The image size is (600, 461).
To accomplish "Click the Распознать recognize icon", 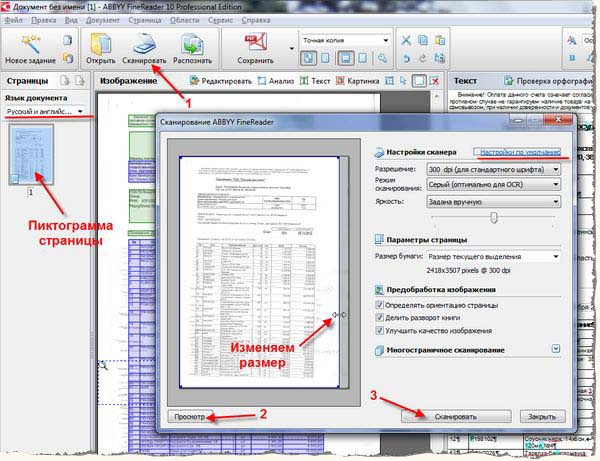I will pos(192,44).
